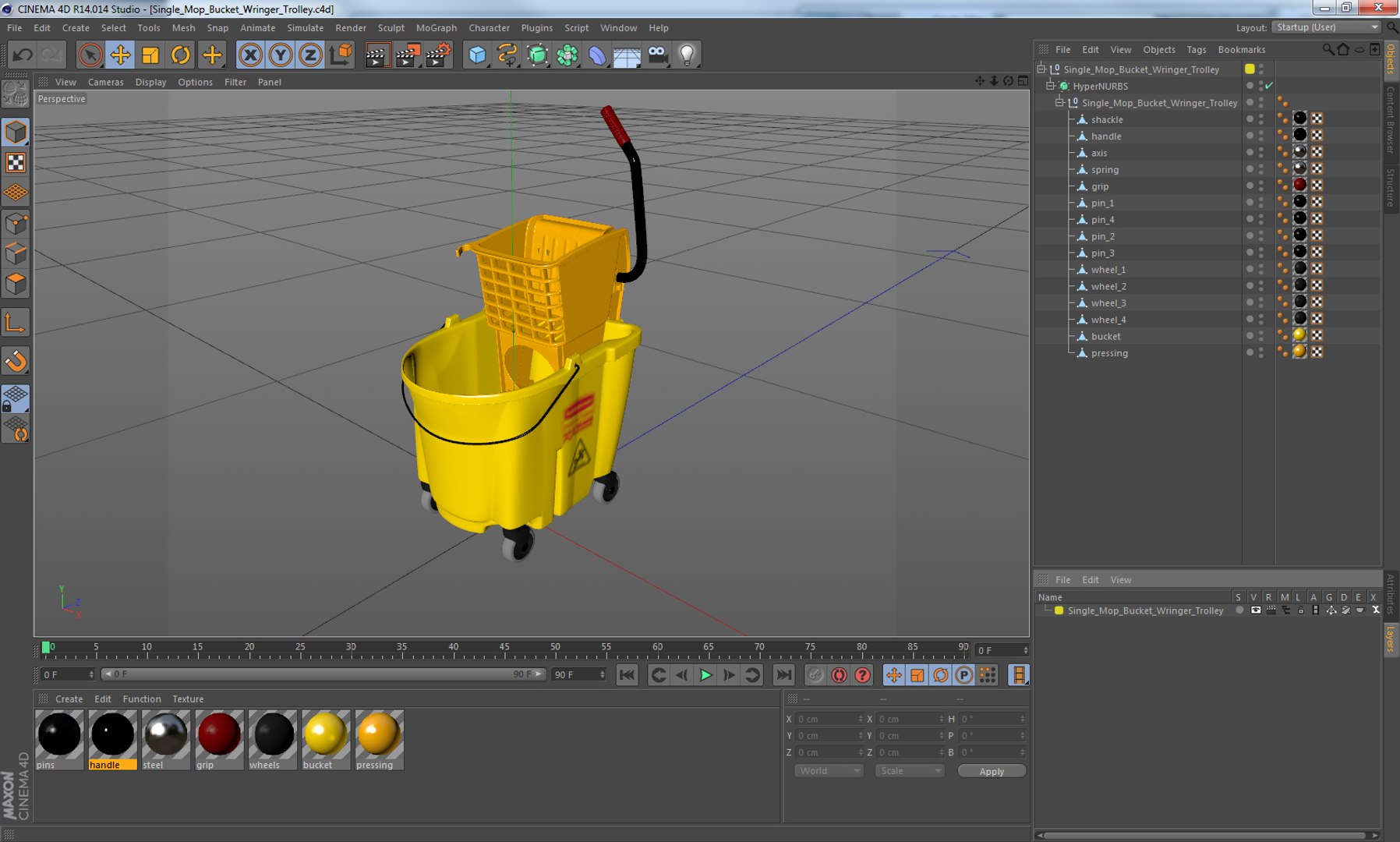The height and width of the screenshot is (842, 1400).
Task: Activate the Scale tool
Action: point(150,55)
